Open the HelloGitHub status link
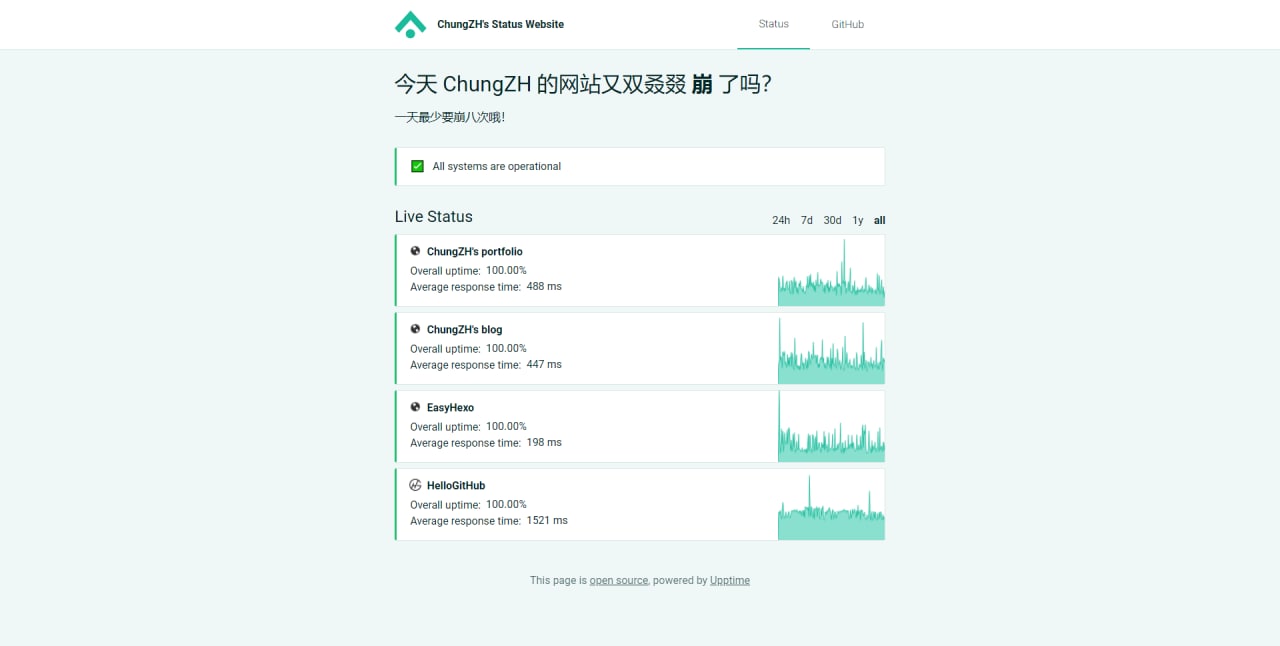 tap(456, 485)
